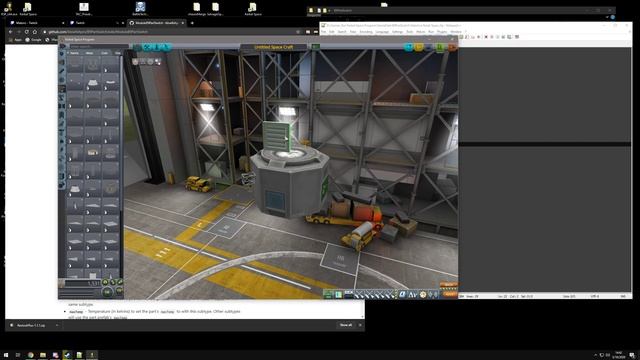This screenshot has width=640, height=360.
Task: Sort parts by Name
Action: click(74, 53)
